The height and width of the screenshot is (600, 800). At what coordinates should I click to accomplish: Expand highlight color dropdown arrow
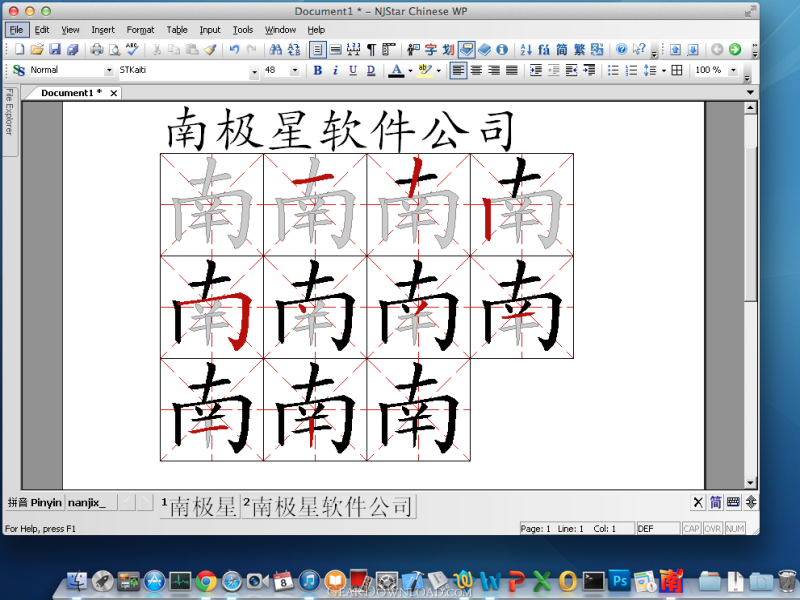(x=438, y=71)
